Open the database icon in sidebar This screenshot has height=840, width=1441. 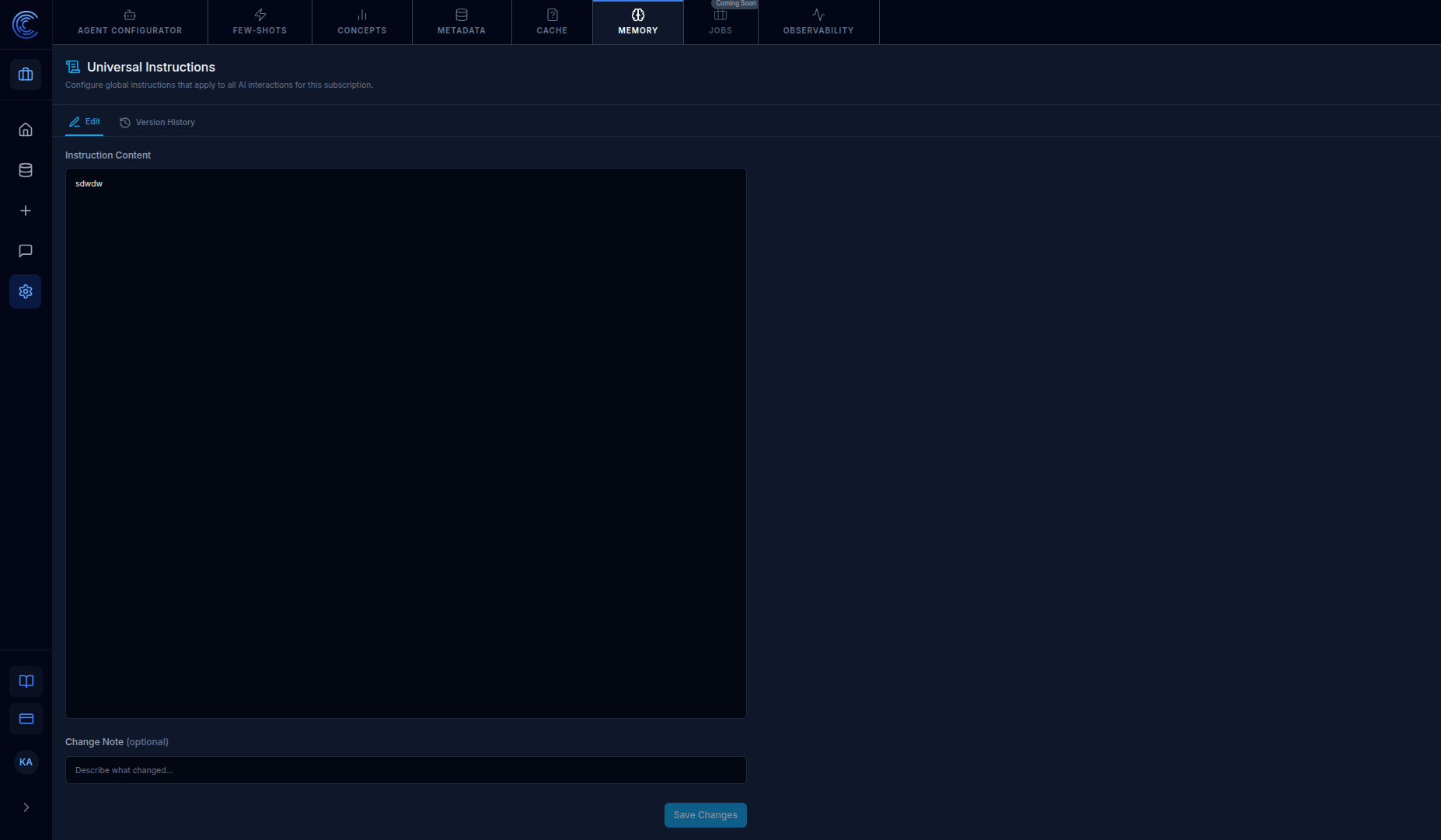26,170
